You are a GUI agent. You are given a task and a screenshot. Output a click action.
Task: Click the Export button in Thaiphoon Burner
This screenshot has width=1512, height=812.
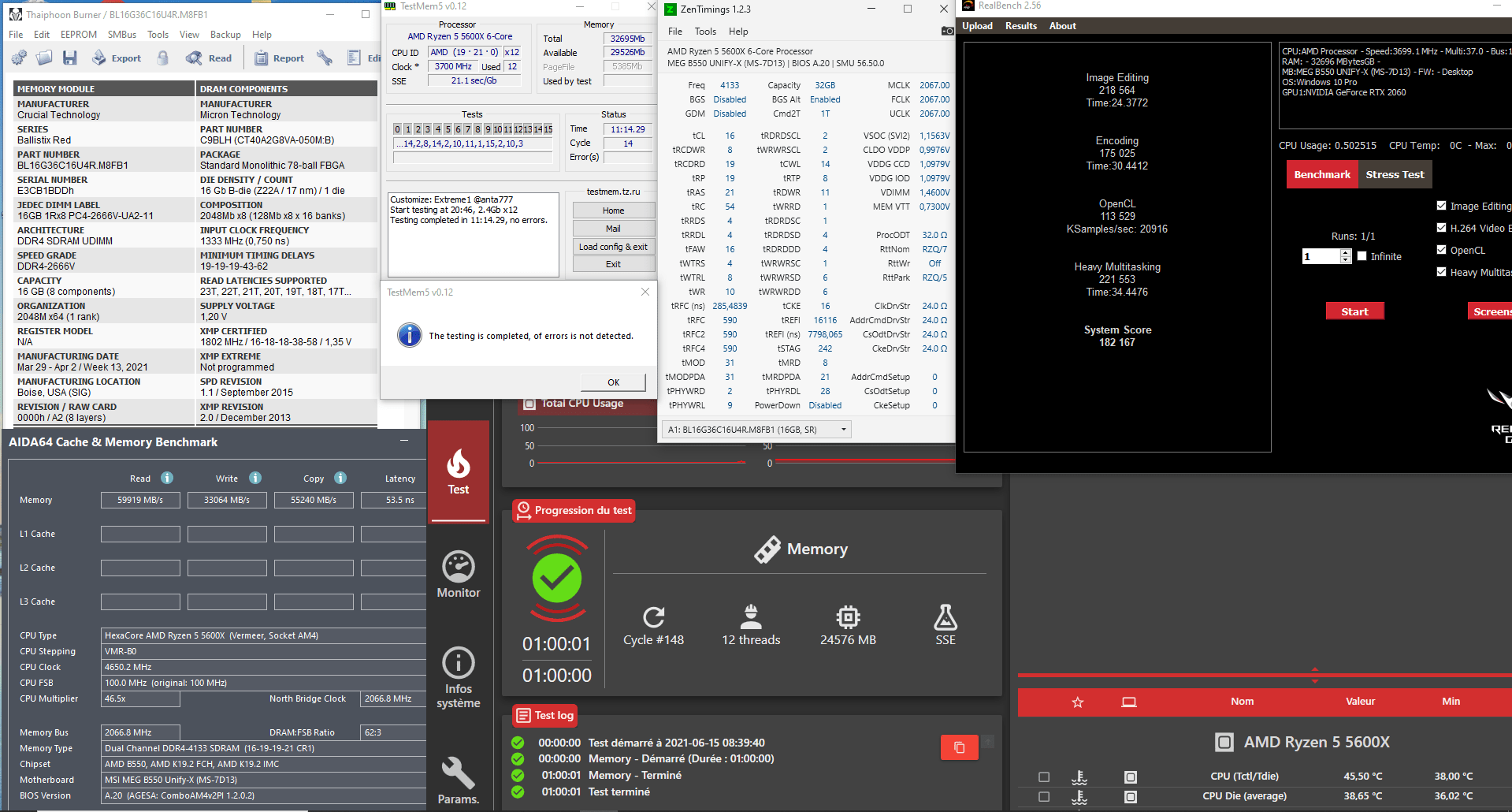coord(117,58)
